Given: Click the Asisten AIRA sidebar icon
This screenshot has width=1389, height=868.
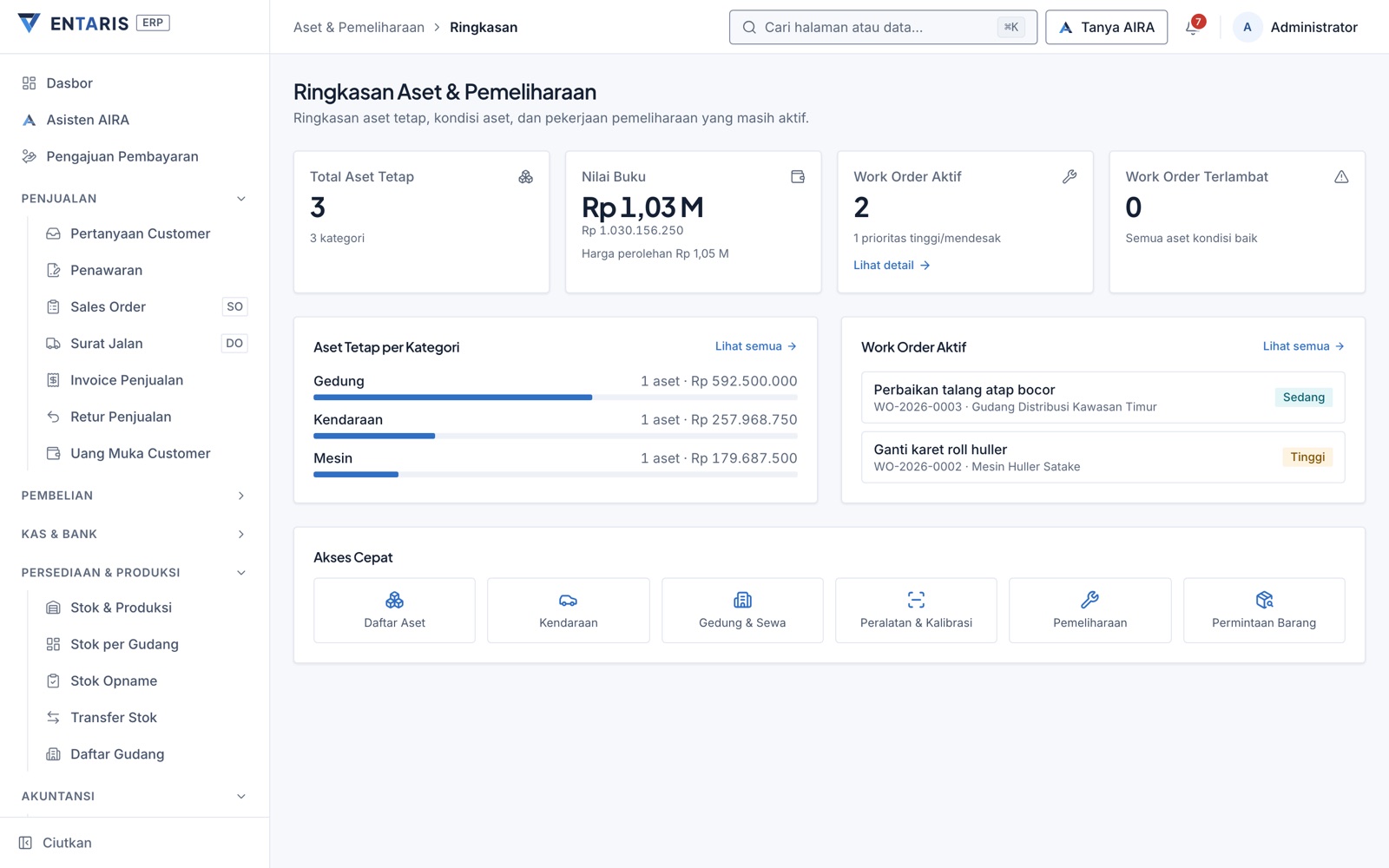Looking at the screenshot, I should pyautogui.click(x=29, y=120).
